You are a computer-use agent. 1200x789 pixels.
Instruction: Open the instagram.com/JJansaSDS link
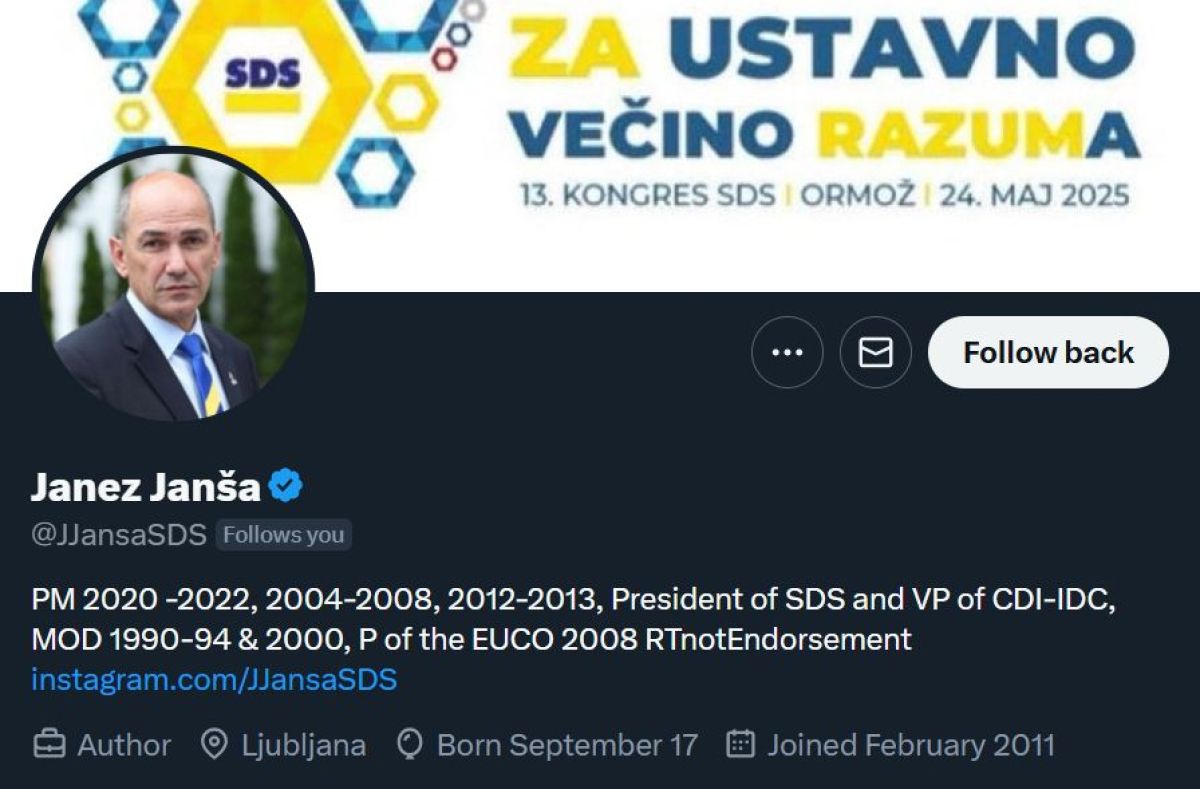coord(214,680)
